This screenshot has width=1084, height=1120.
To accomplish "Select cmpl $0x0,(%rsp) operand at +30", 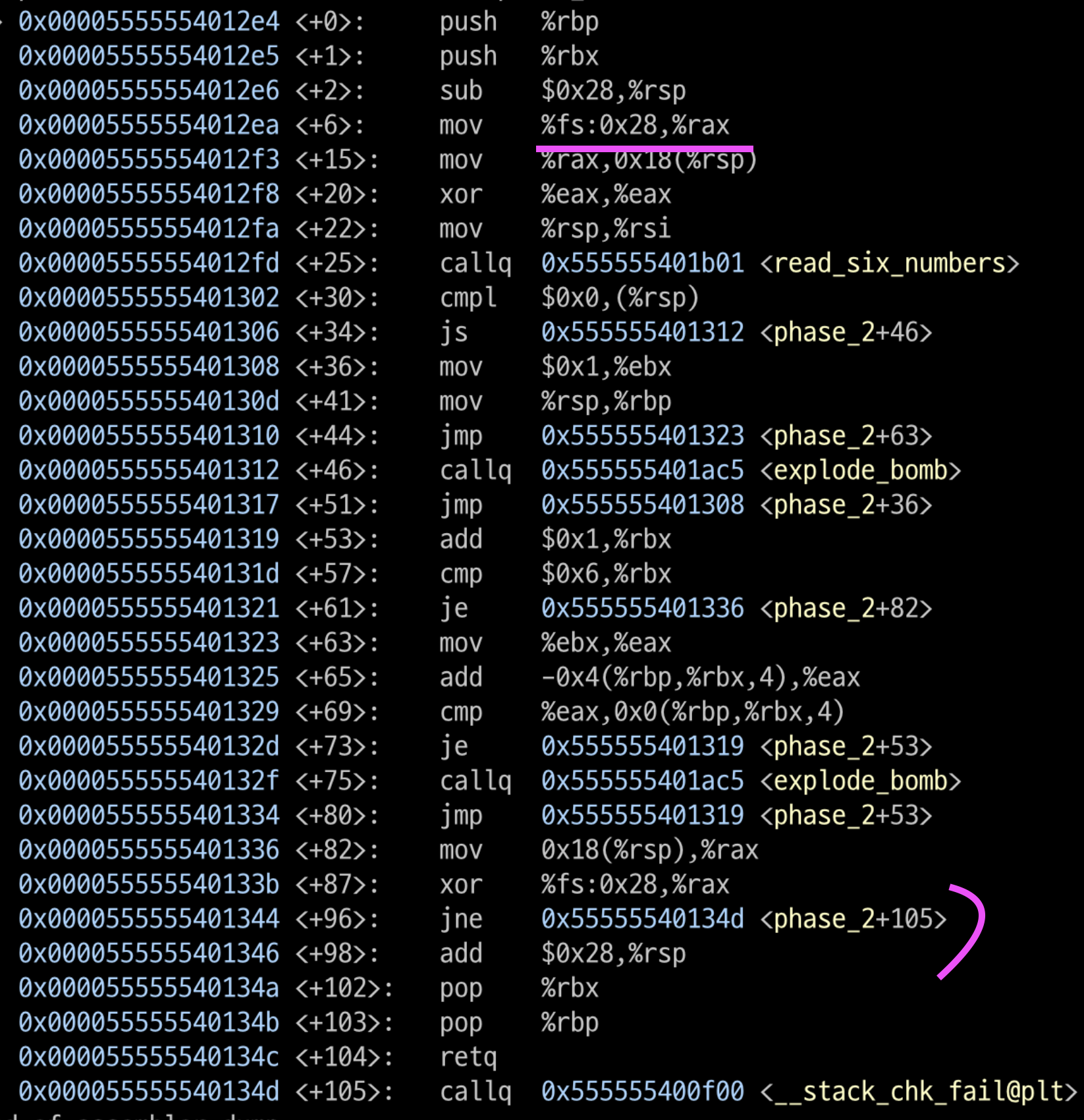I will point(620,298).
